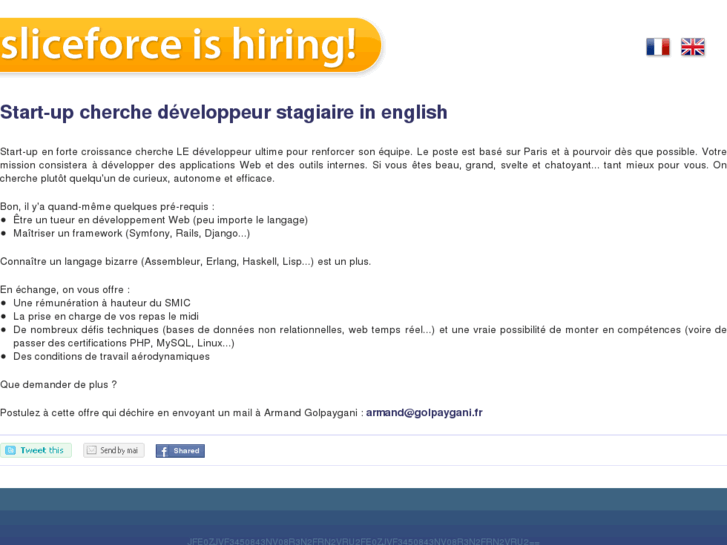Switch language with the UK flag icon

pyautogui.click(x=693, y=47)
